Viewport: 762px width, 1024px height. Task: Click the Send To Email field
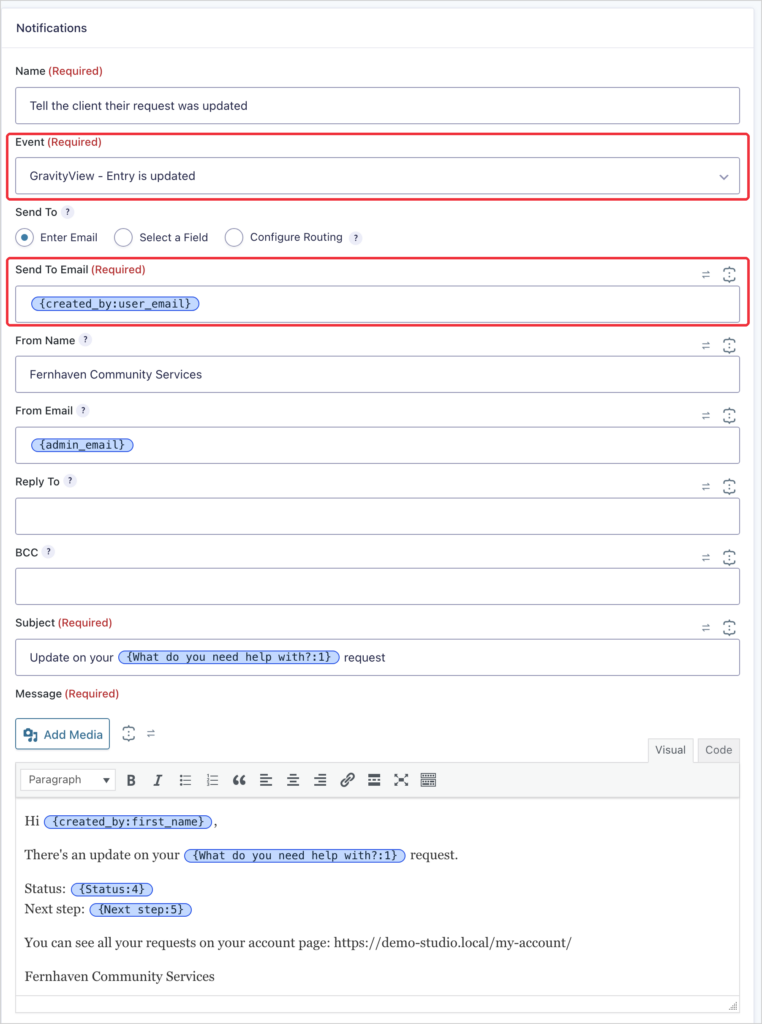(x=377, y=304)
